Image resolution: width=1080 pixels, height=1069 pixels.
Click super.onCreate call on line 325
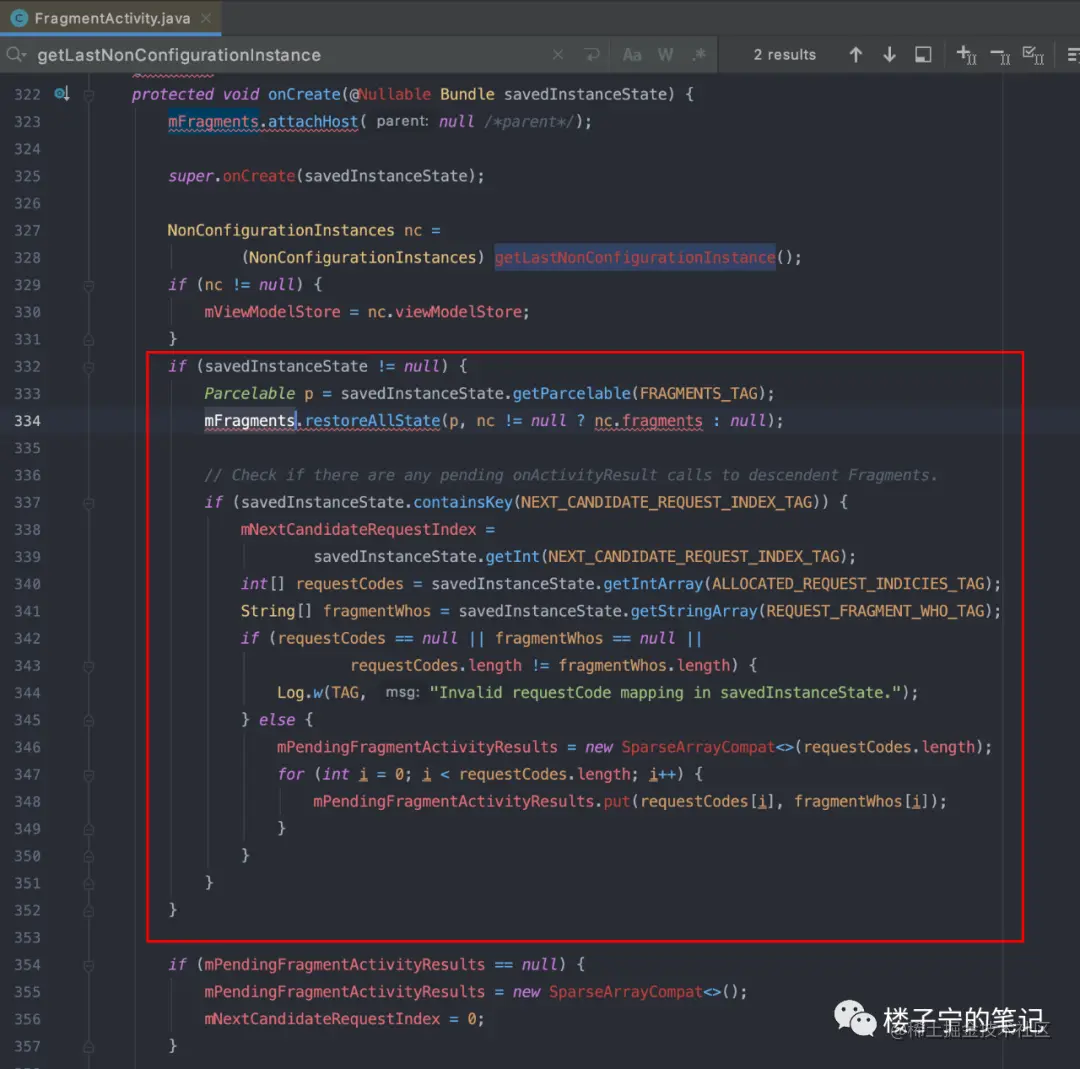[259, 176]
